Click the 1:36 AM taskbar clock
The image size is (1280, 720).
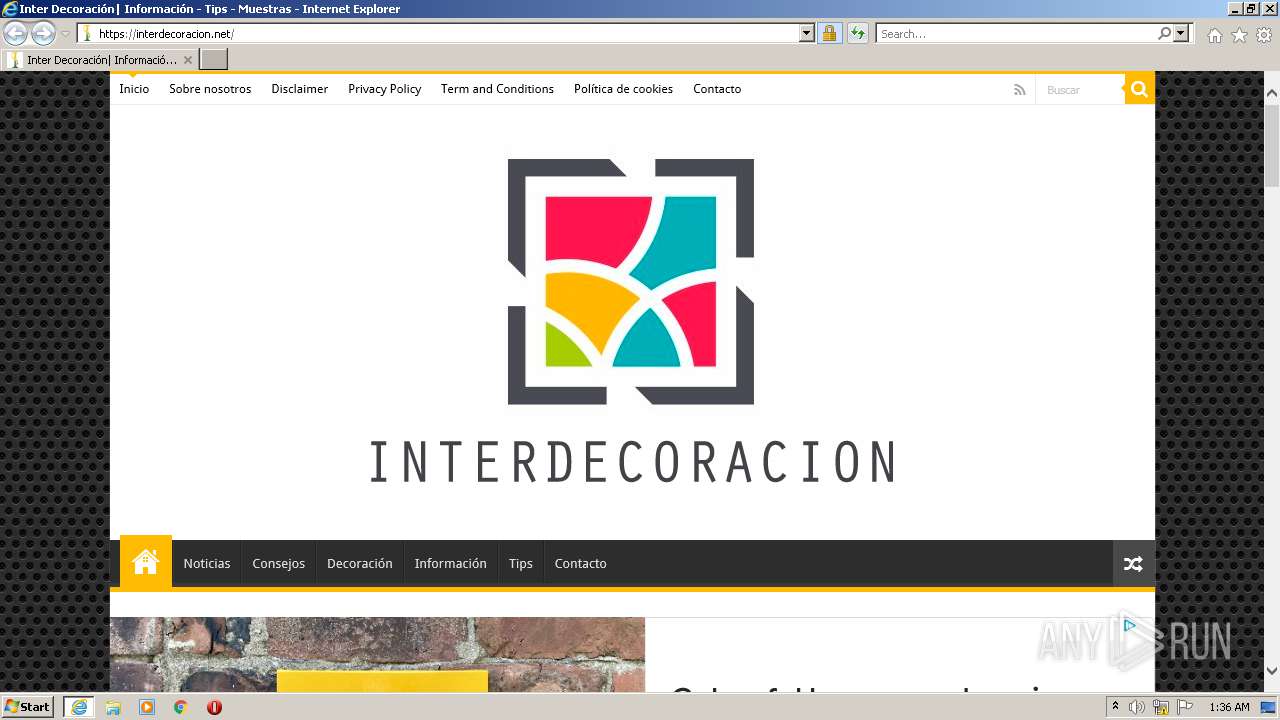(1229, 707)
